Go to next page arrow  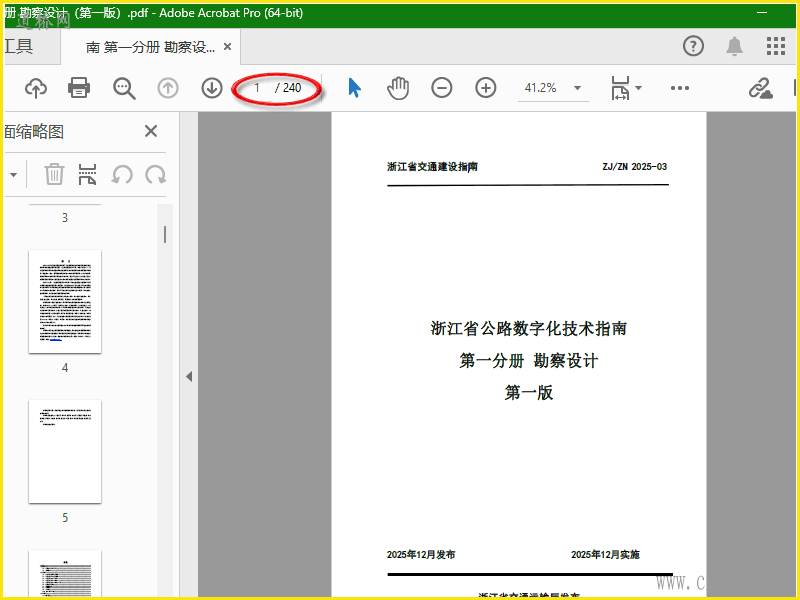(x=212, y=88)
